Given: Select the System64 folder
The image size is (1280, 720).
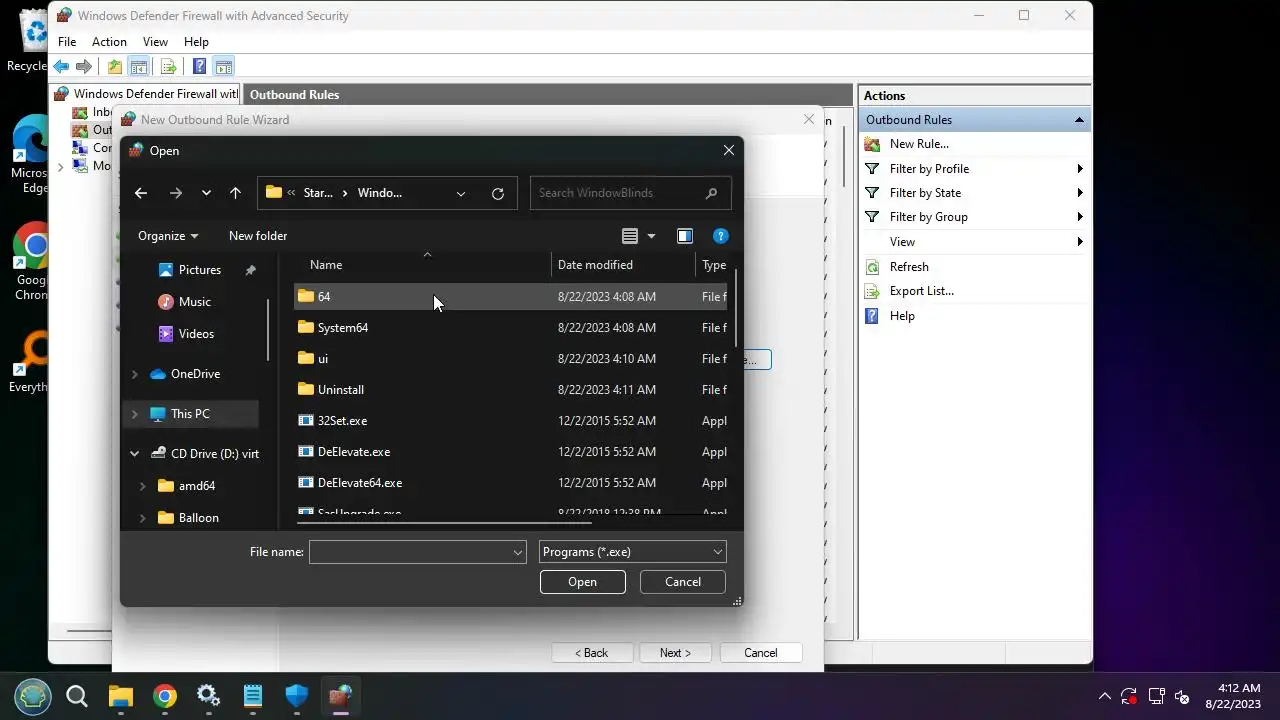Looking at the screenshot, I should pos(510,328).
